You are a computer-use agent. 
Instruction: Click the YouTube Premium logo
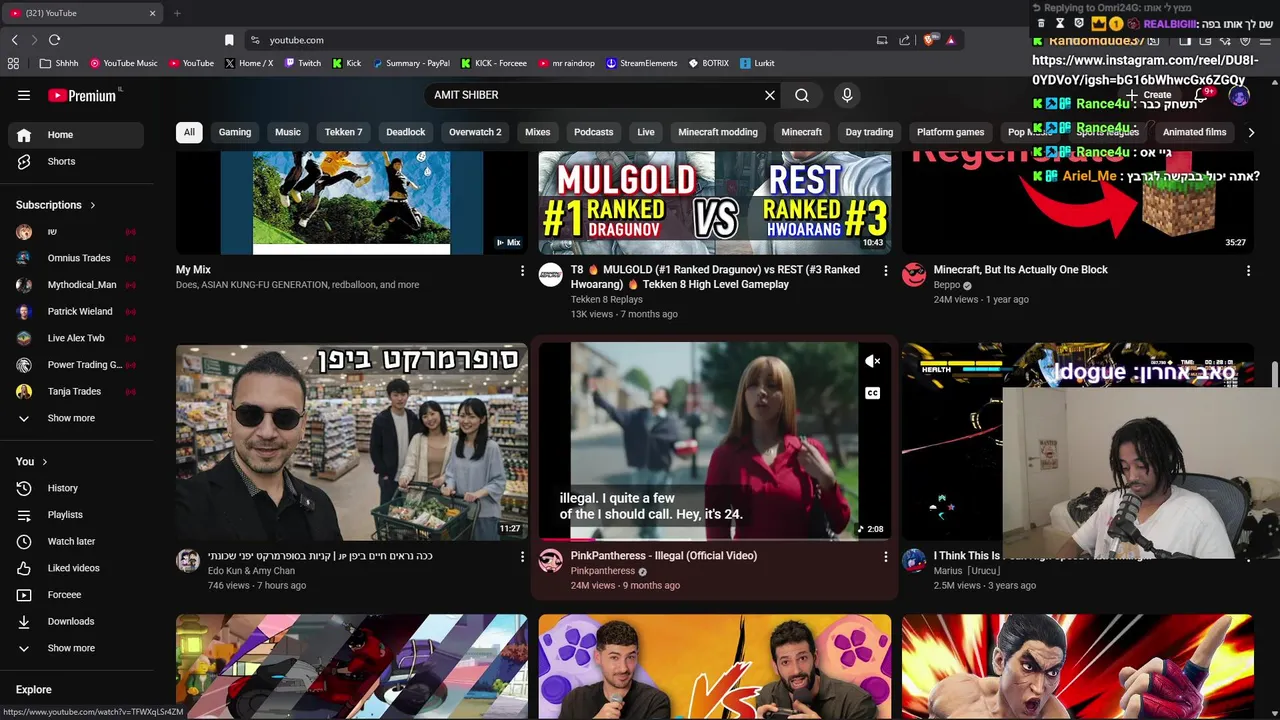(x=83, y=95)
